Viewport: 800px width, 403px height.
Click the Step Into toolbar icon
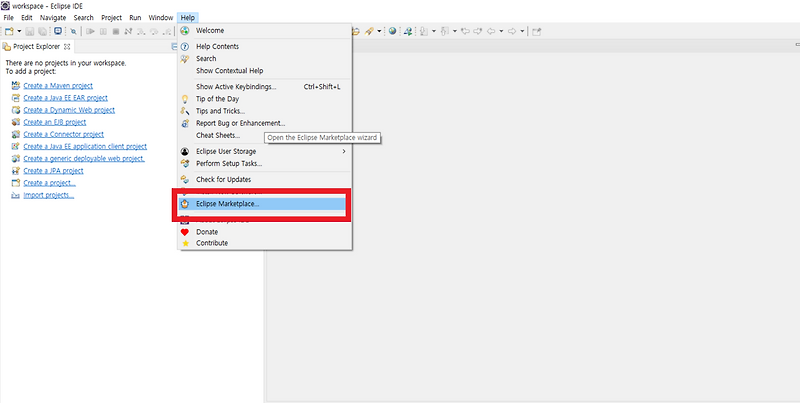tap(141, 31)
